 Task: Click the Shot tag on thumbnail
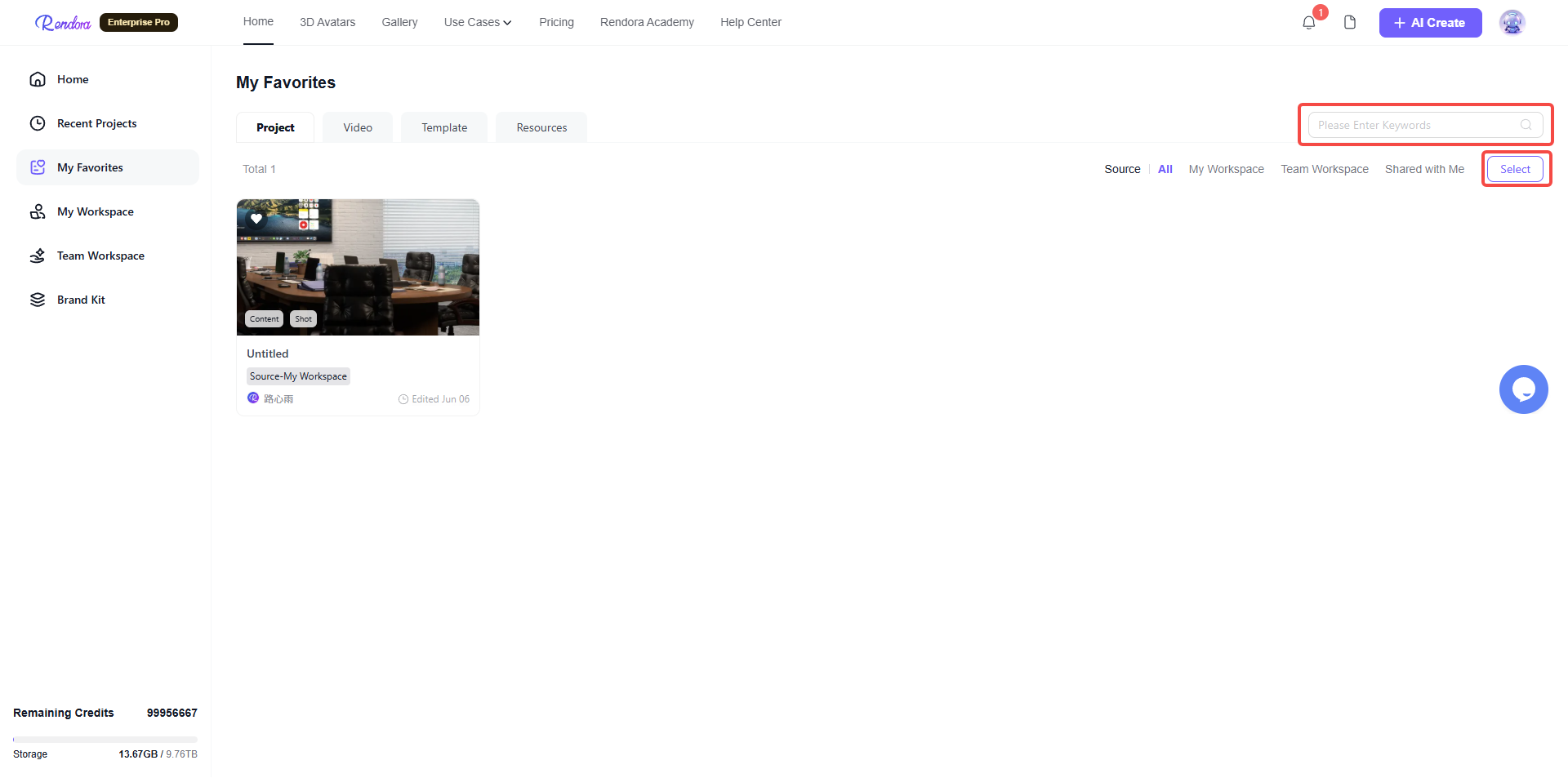(303, 319)
